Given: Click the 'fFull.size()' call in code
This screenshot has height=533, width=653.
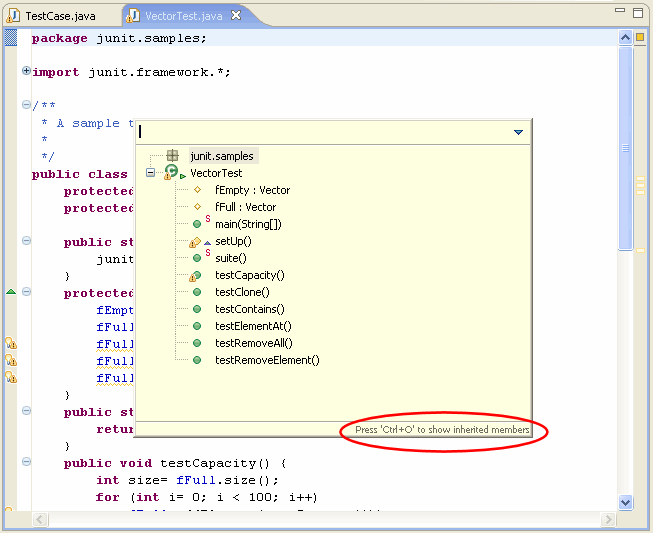Looking at the screenshot, I should [223, 481].
